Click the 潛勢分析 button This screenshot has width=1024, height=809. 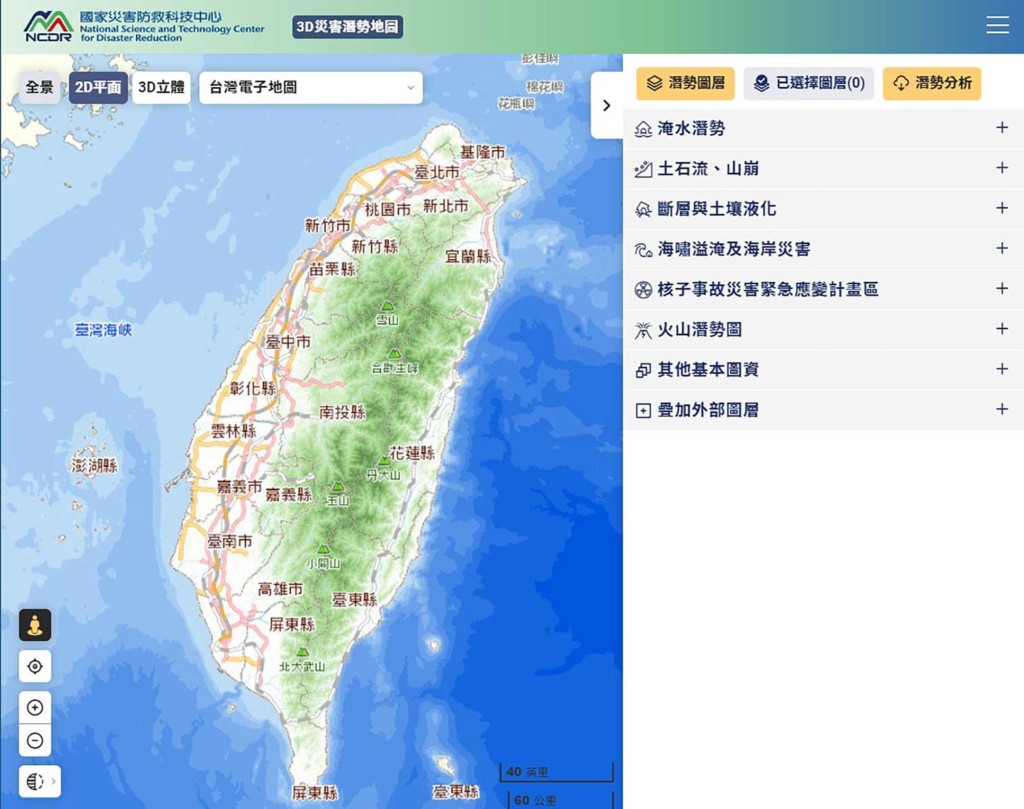[x=931, y=83]
